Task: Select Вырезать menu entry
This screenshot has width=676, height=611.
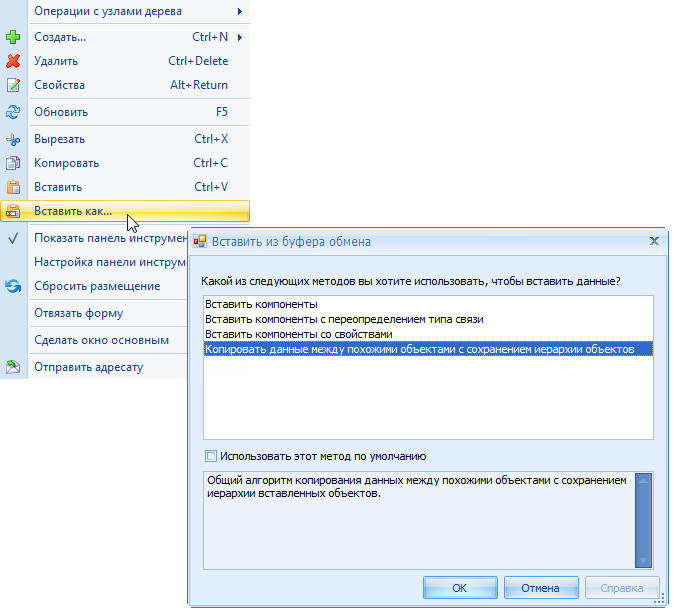Action: point(125,139)
